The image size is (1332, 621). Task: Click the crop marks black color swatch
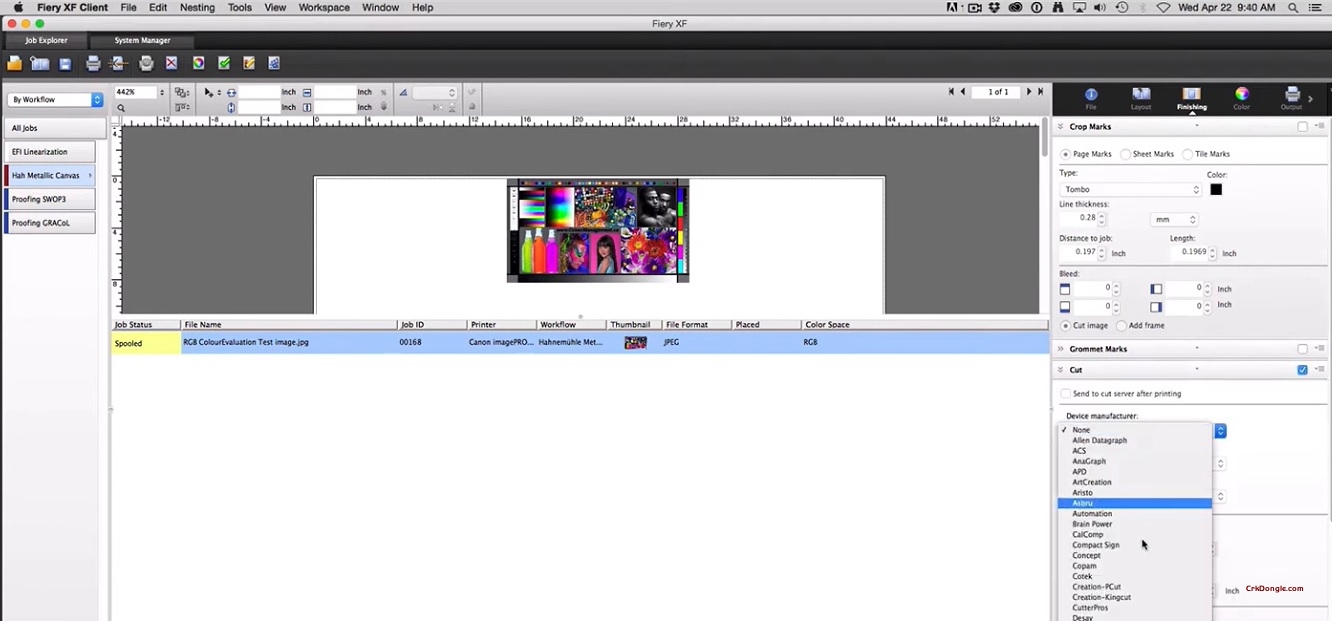1215,189
